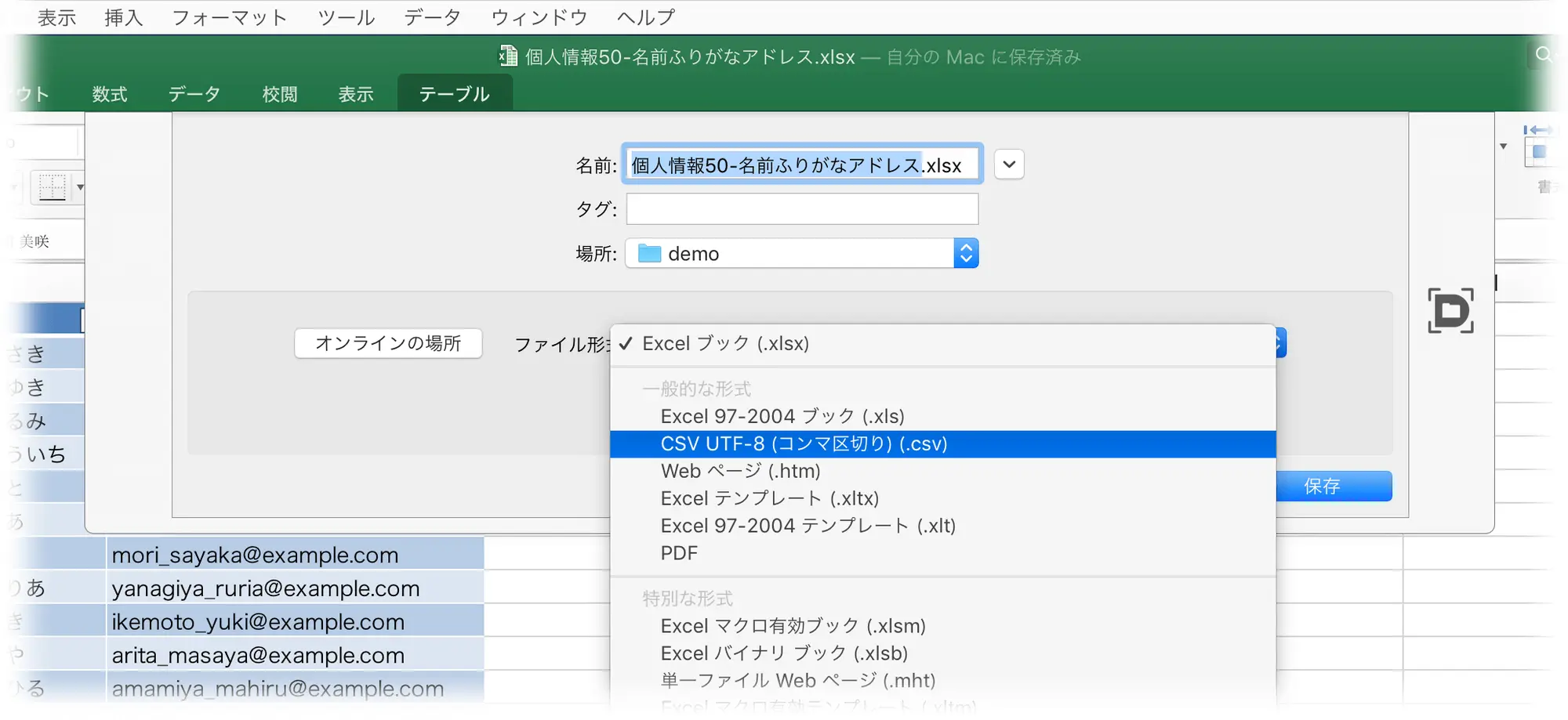Click the borders icon in the ribbon
This screenshot has height=720, width=1568.
tap(53, 187)
